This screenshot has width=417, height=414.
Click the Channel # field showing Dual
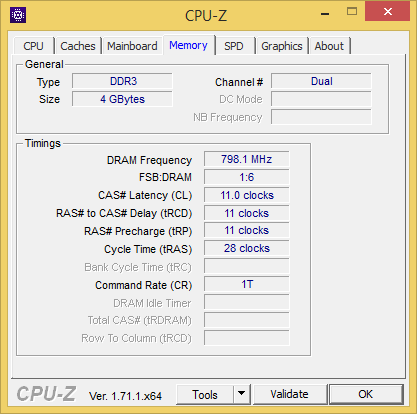coord(321,81)
